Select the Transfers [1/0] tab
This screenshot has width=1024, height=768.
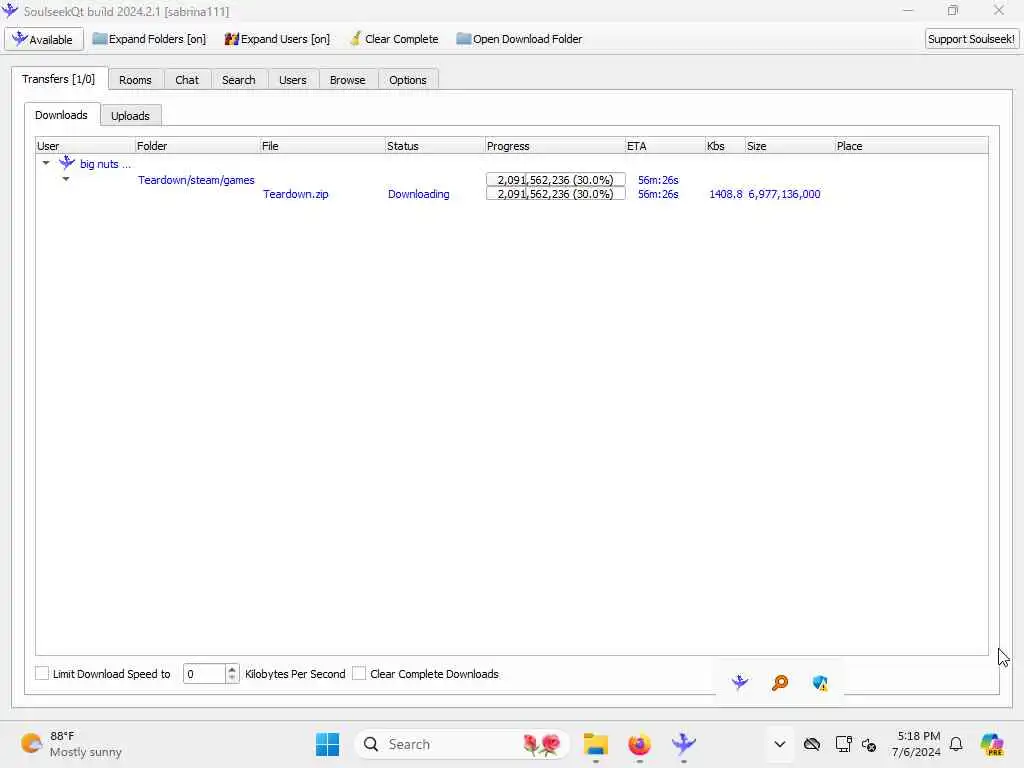(59, 79)
